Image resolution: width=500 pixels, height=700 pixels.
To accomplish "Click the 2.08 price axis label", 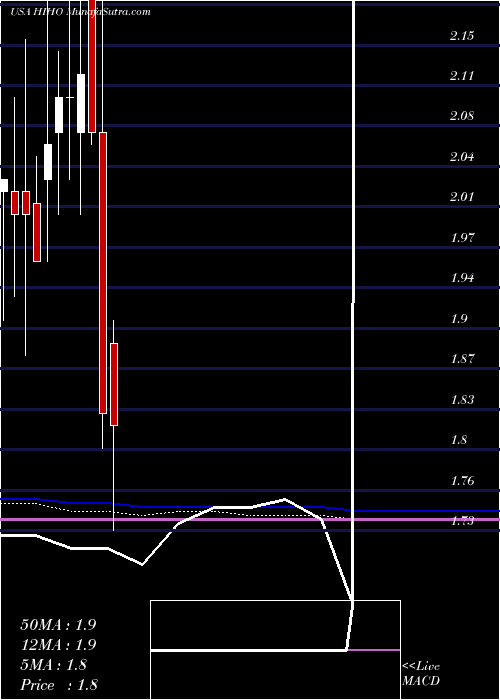I will pyautogui.click(x=462, y=116).
